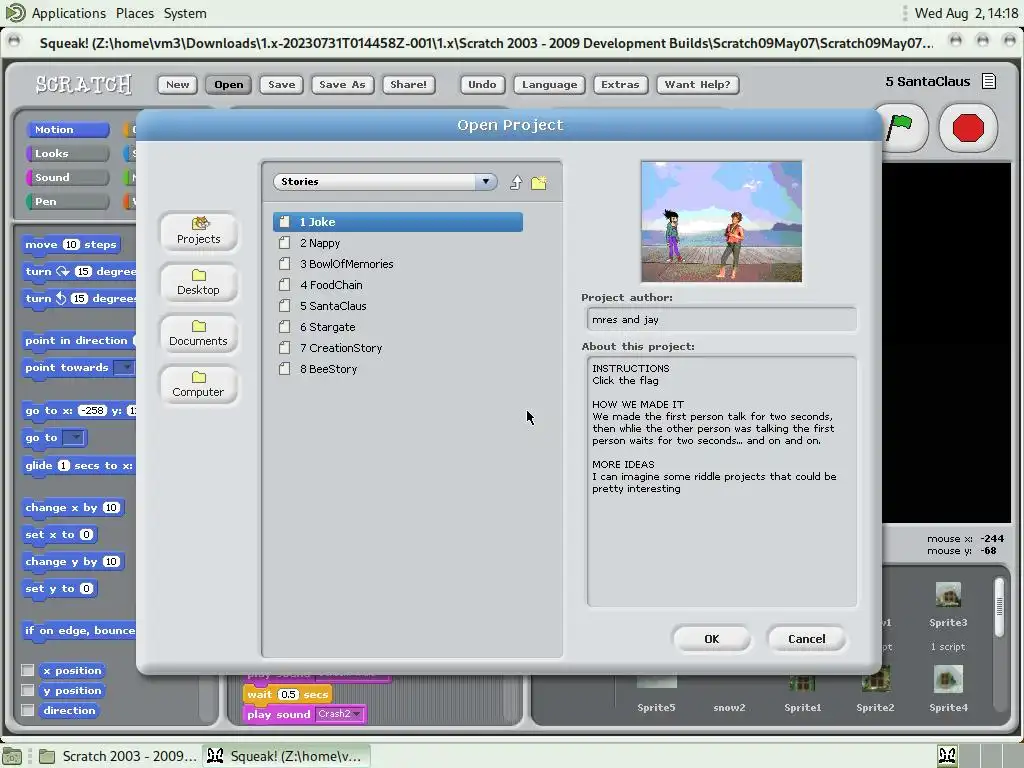Viewport: 1024px width, 768px height.
Task: Click turn counterclockwise 15 degrees block
Action: click(x=80, y=298)
